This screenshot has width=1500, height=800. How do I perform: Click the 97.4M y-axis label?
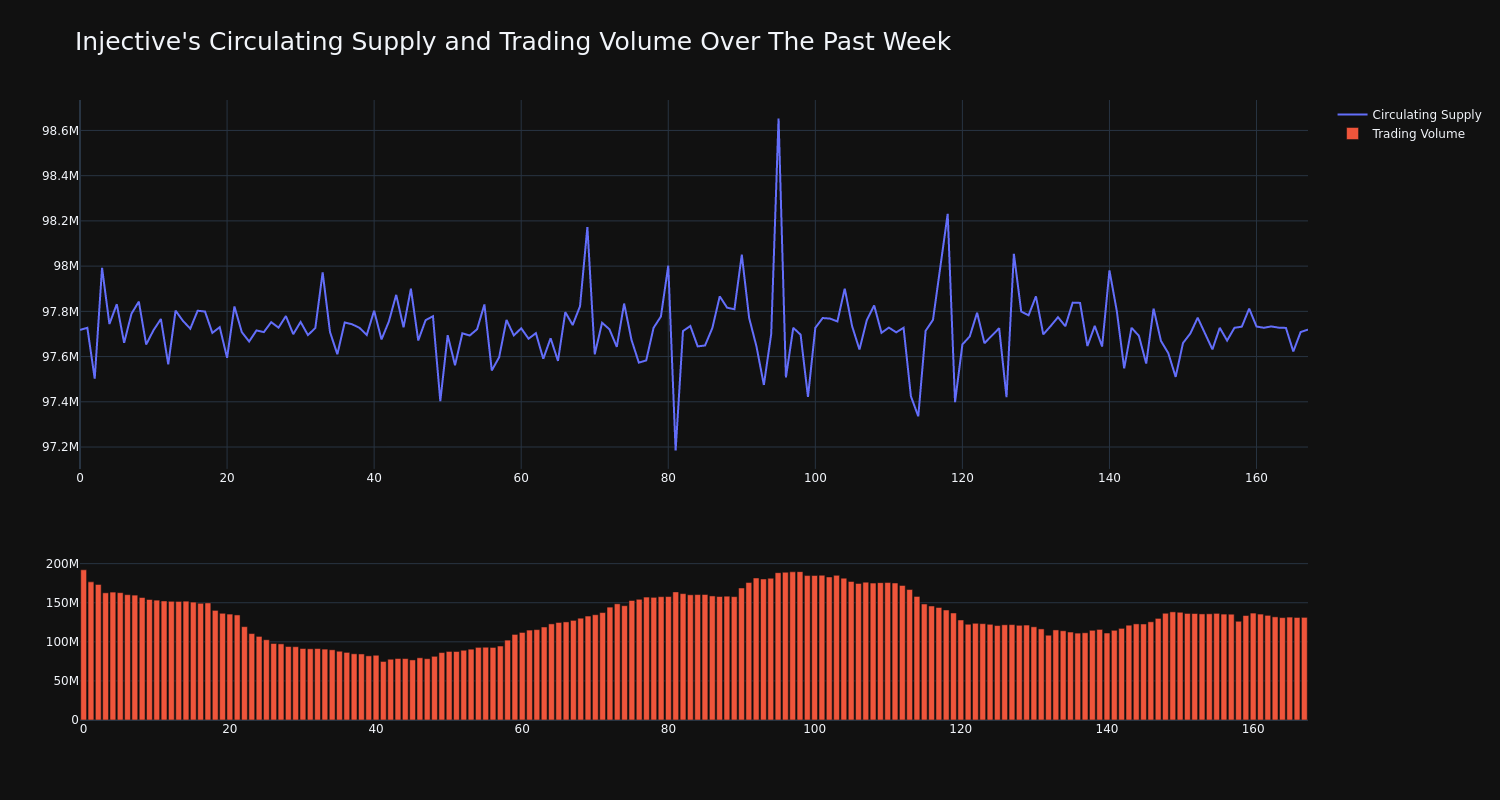60,402
